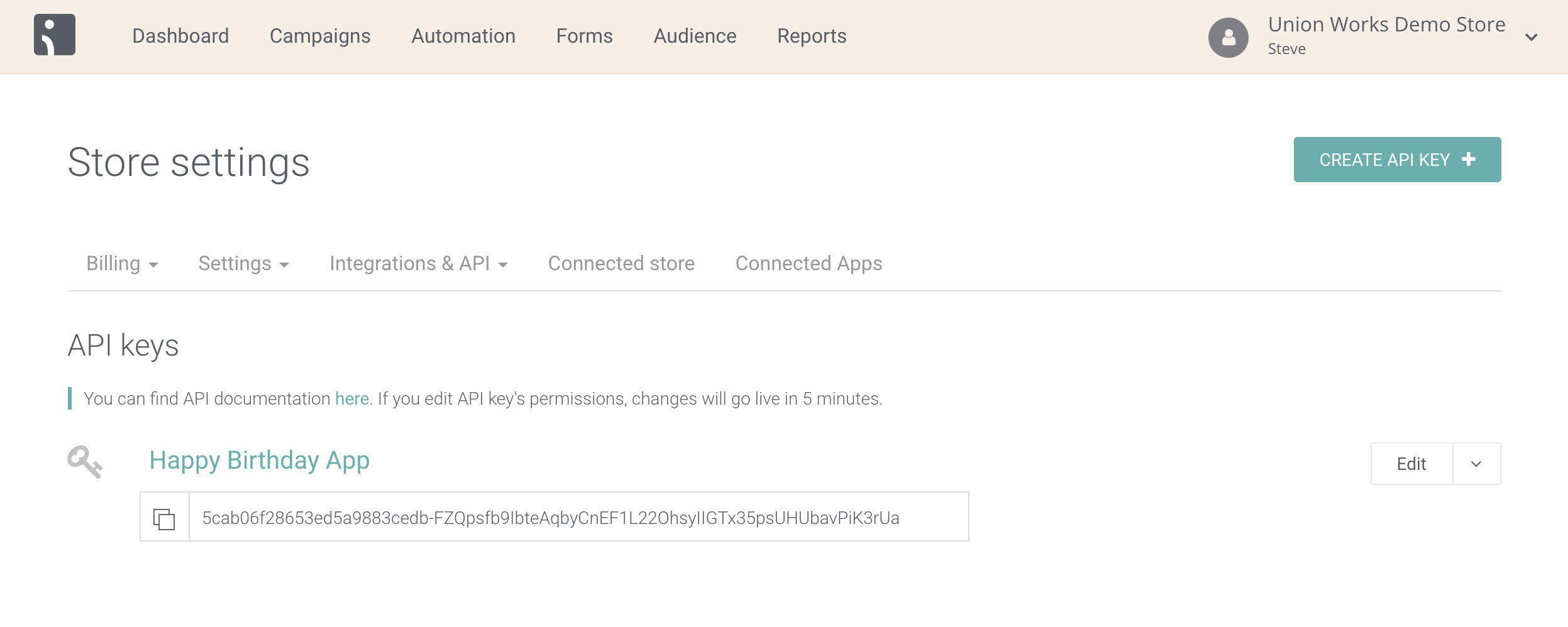Open the Campaigns menu item

point(320,36)
